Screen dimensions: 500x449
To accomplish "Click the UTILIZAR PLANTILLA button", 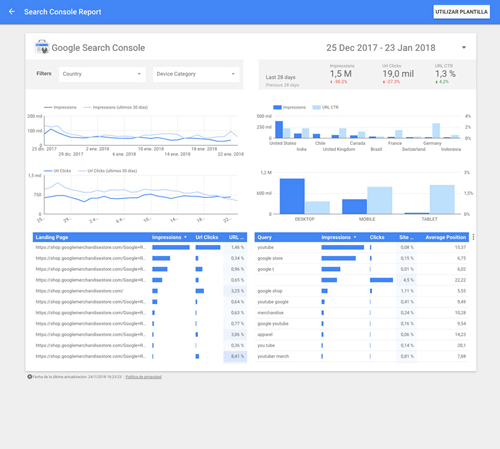I will click(x=461, y=12).
